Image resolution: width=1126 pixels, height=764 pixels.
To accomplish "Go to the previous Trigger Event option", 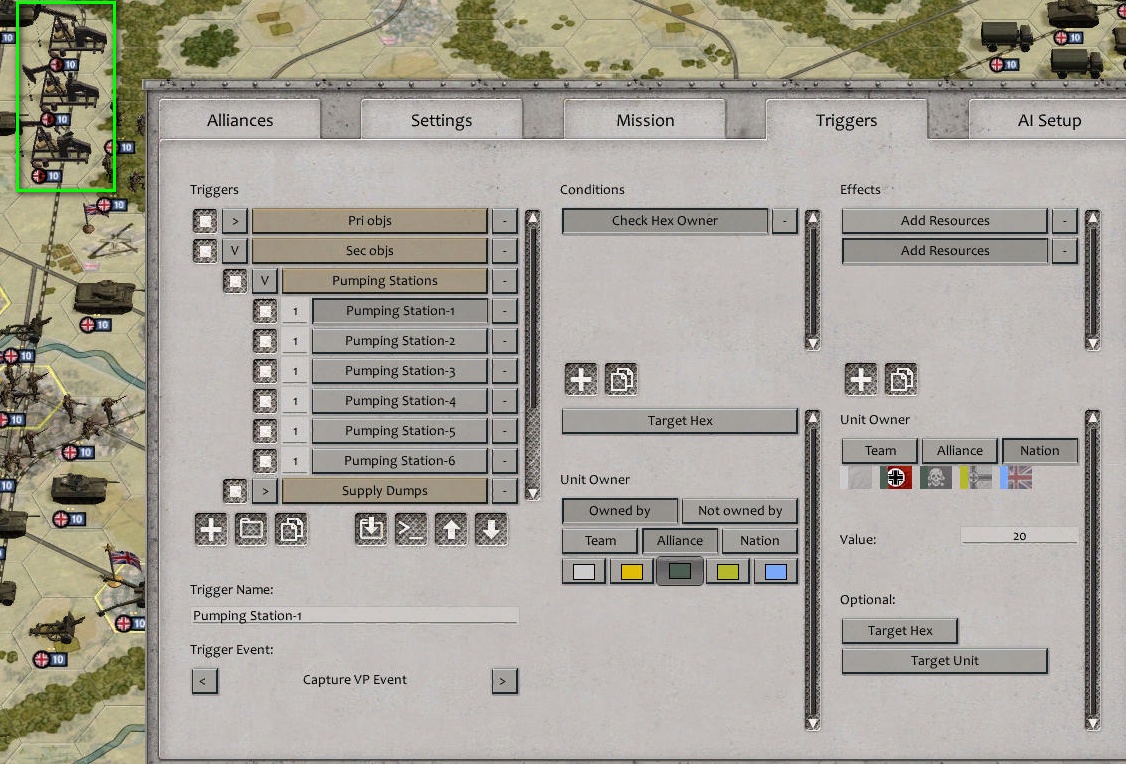I will (204, 681).
